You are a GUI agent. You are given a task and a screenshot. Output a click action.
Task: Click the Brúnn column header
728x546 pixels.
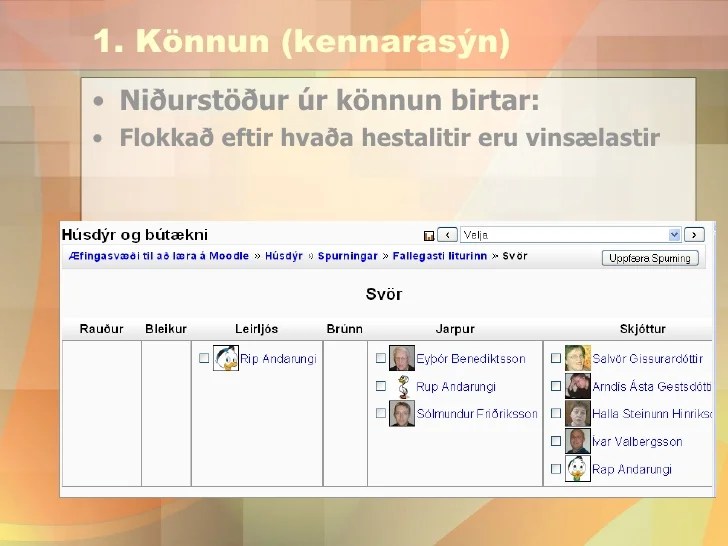point(344,329)
